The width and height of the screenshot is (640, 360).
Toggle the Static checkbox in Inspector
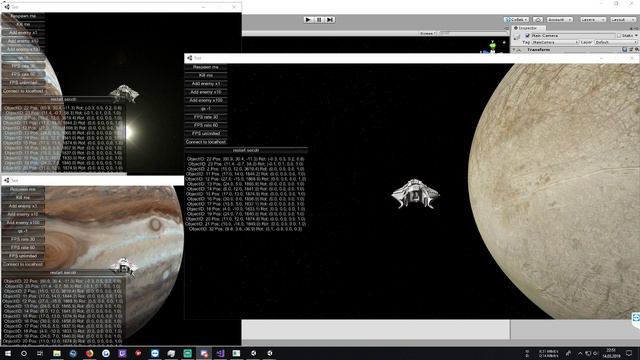[619, 36]
